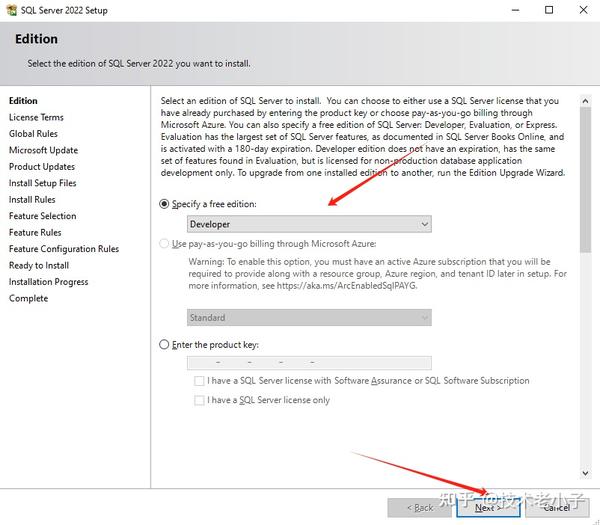Click the scrollbar down arrow
This screenshot has width=600, height=525.
pos(585,473)
